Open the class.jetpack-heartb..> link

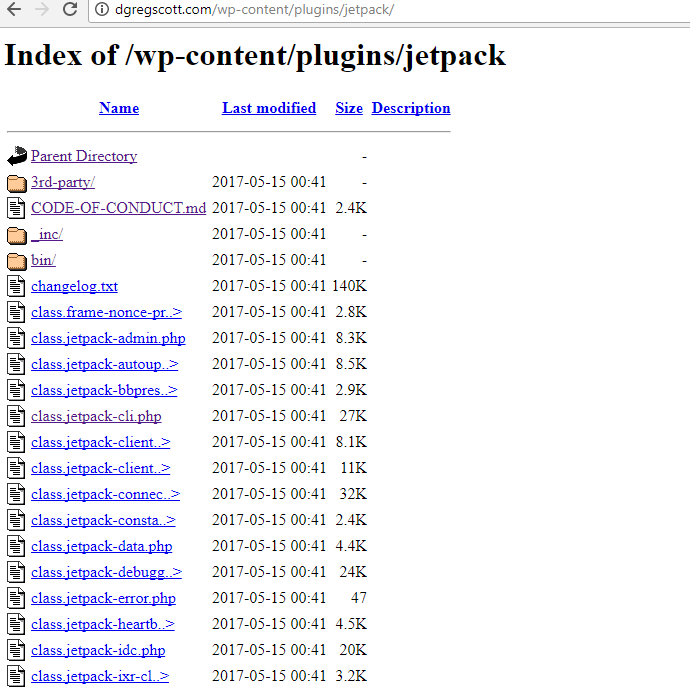(x=103, y=624)
